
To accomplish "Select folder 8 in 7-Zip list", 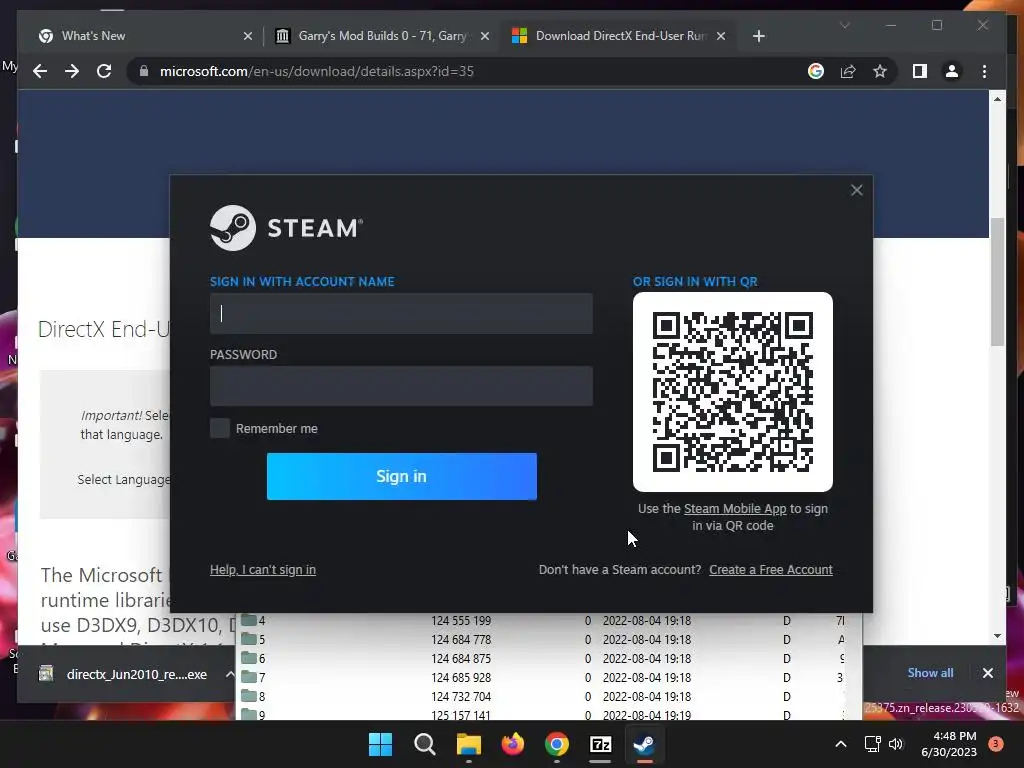I will 253,696.
